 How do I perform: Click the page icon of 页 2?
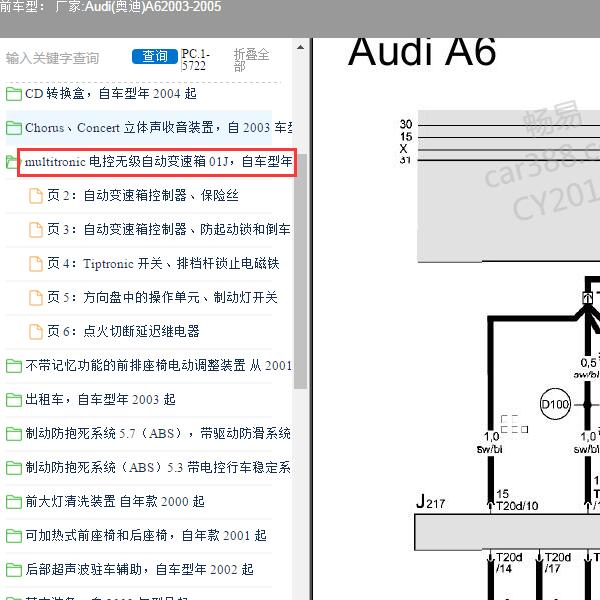coord(36,196)
